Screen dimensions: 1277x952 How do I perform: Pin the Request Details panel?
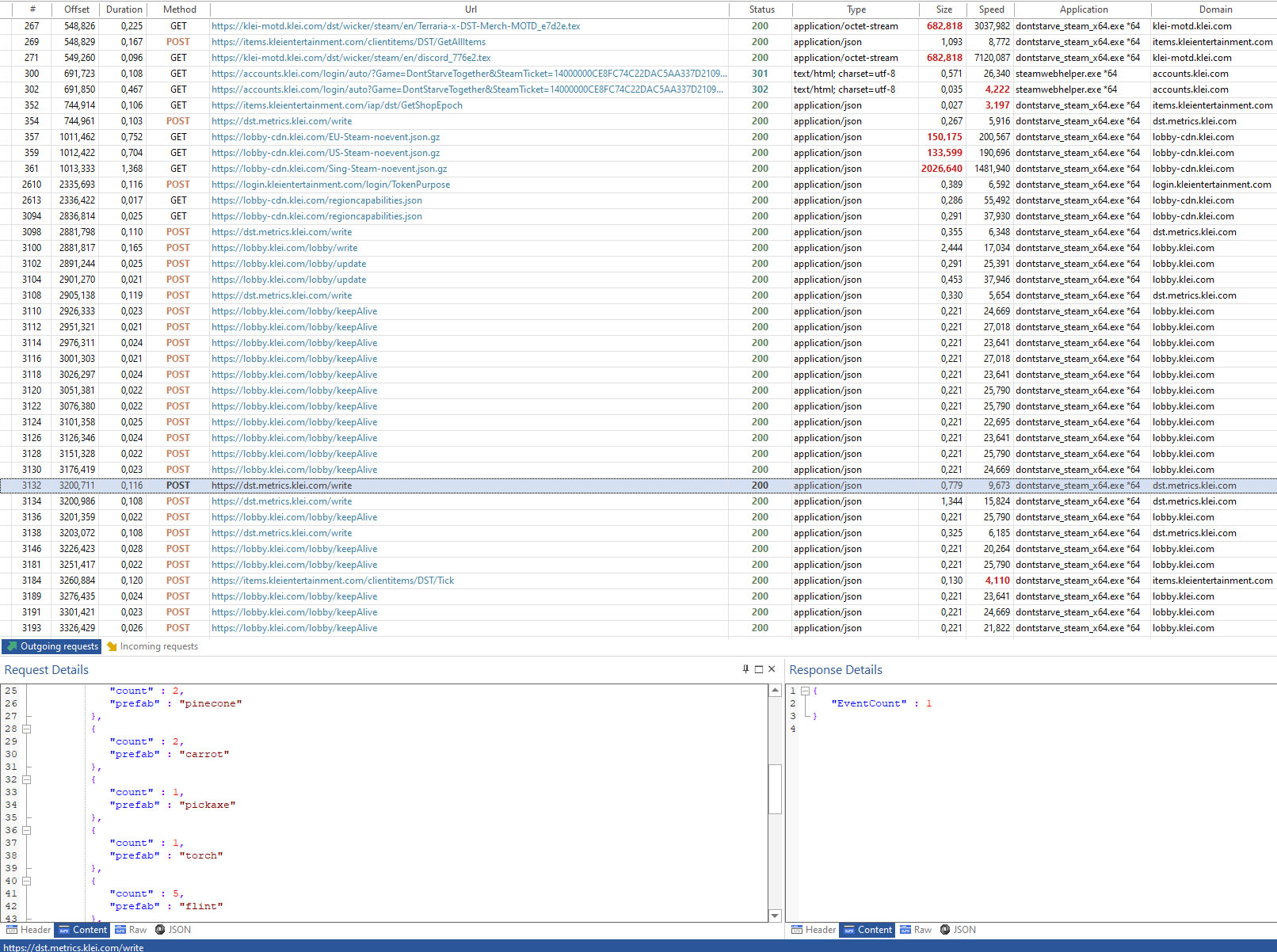(x=745, y=669)
